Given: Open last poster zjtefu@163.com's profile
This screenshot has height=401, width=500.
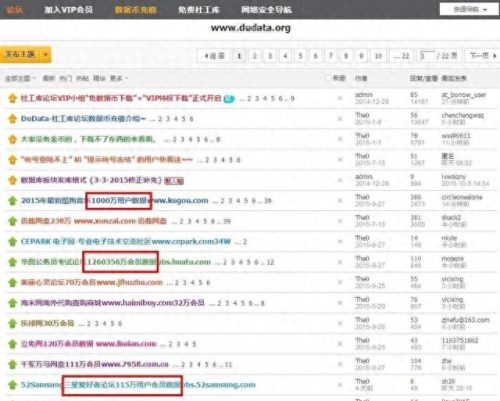Looking at the screenshot, I should point(465,320).
